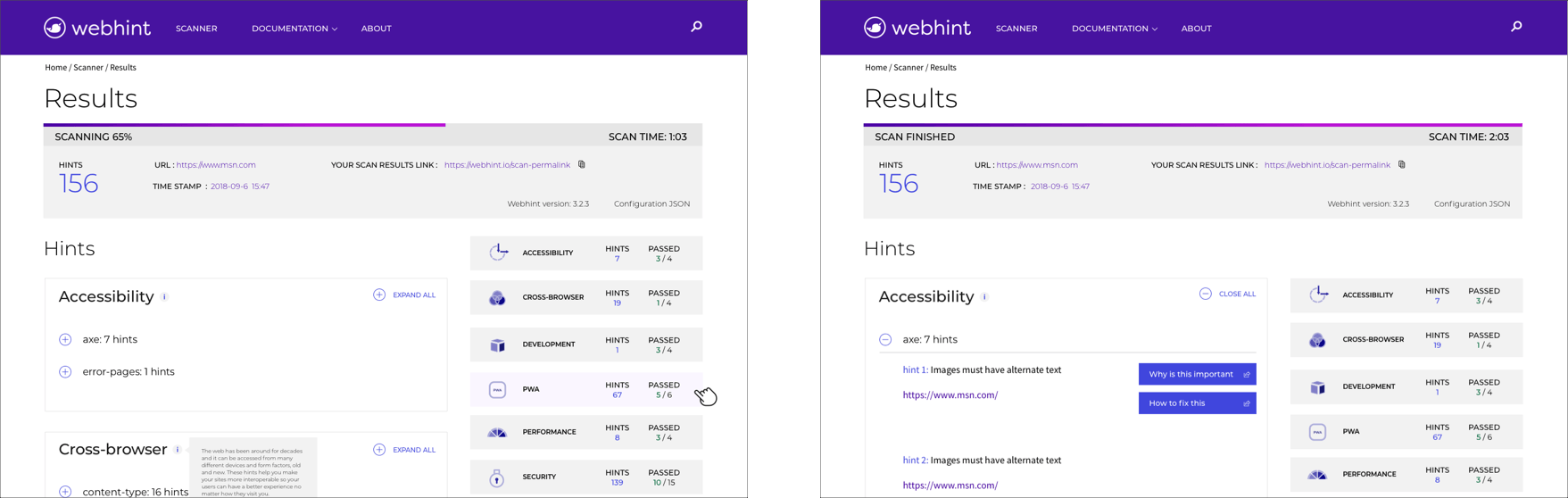This screenshot has width=1568, height=498.
Task: Click Accessibility category icon in right screen summary
Action: pyautogui.click(x=1318, y=295)
